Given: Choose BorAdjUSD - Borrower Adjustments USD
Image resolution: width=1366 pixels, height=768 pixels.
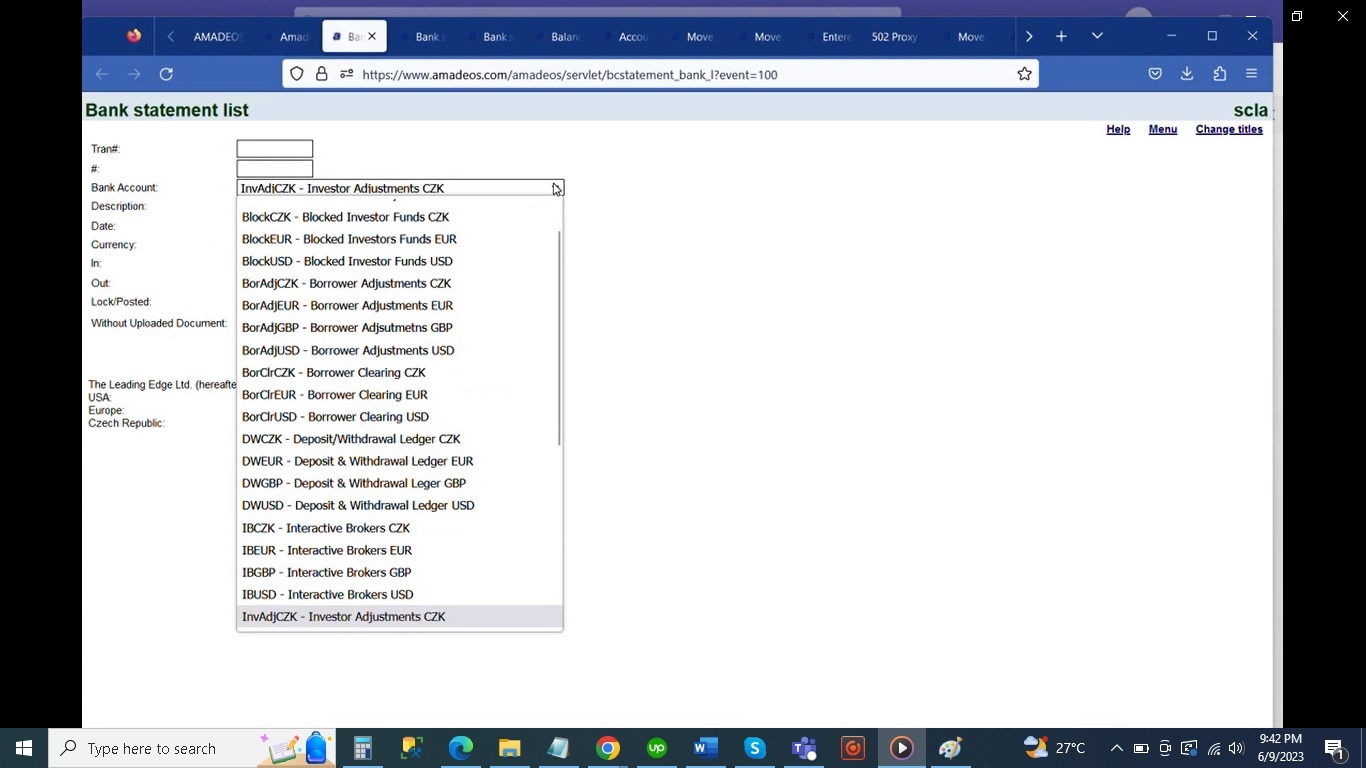Looking at the screenshot, I should point(399,350).
